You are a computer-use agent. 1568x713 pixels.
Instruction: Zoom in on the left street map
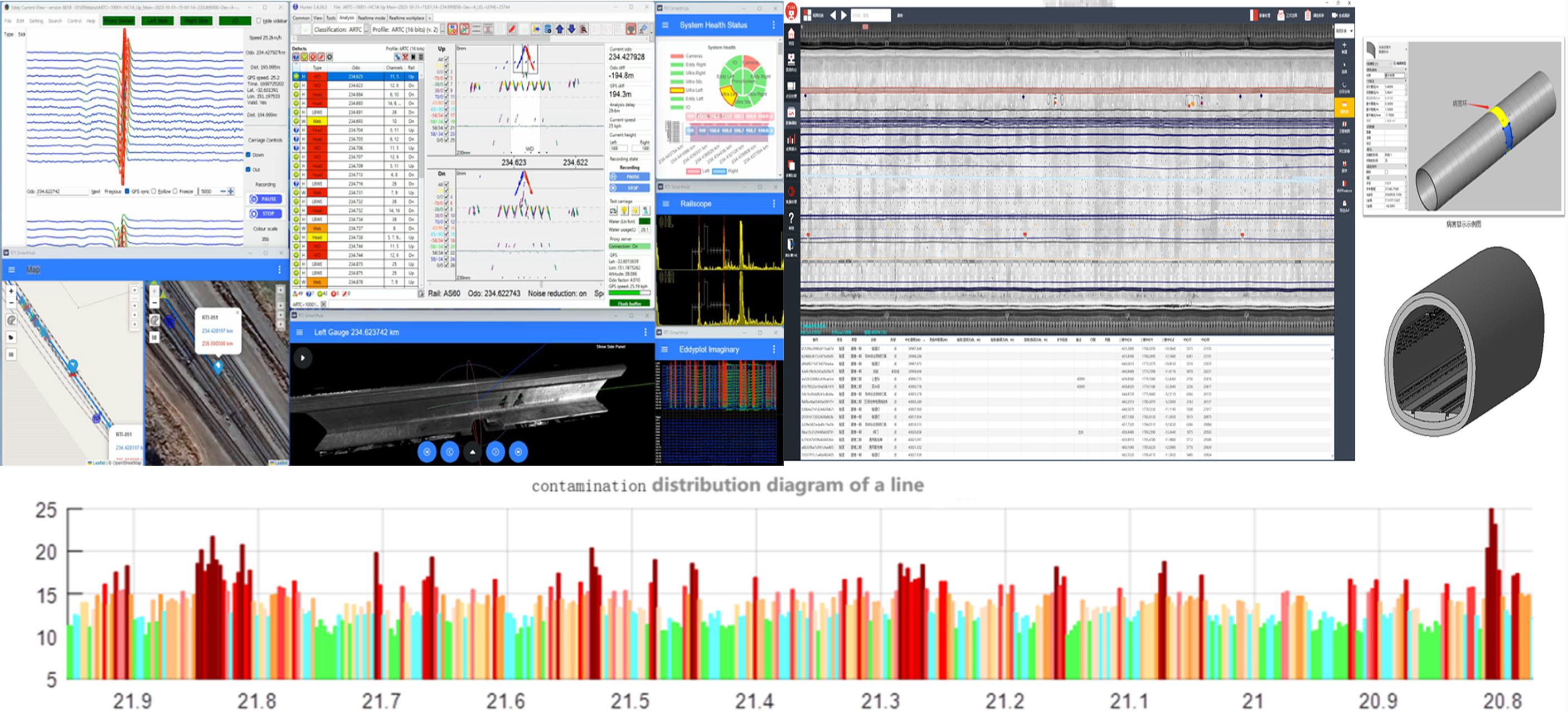[11, 291]
